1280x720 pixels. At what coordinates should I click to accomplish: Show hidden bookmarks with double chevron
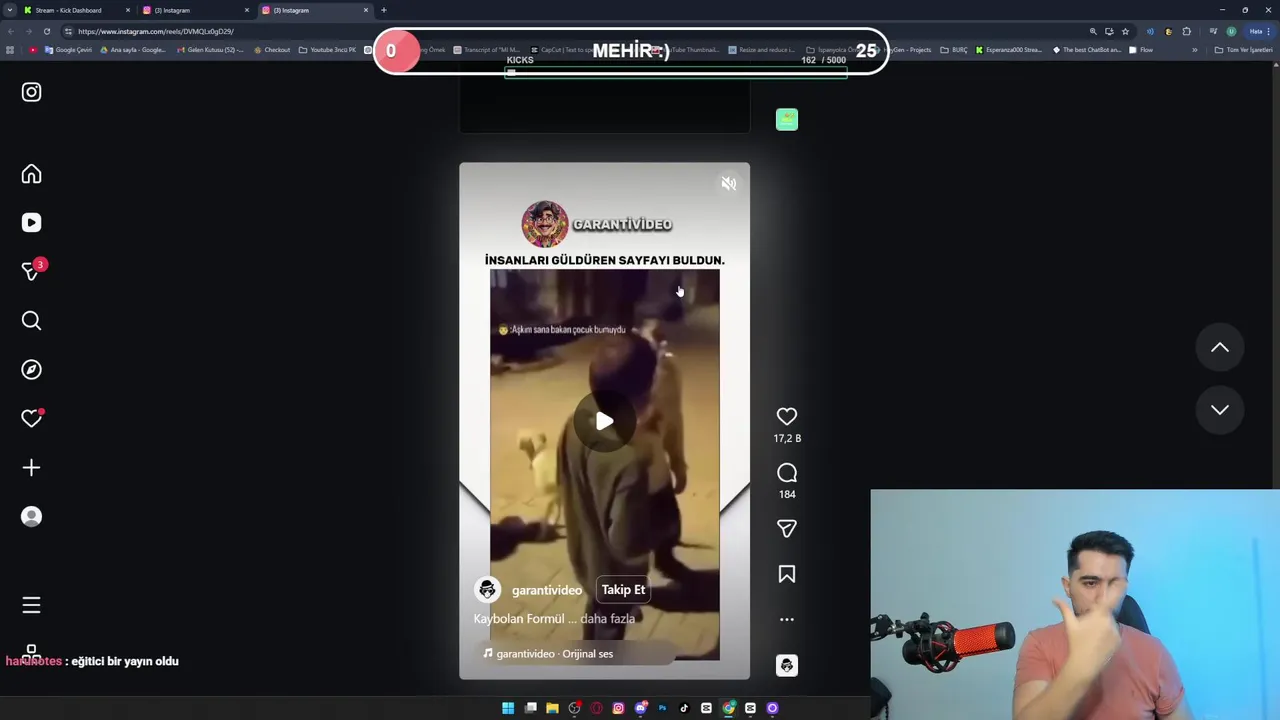coord(1194,50)
